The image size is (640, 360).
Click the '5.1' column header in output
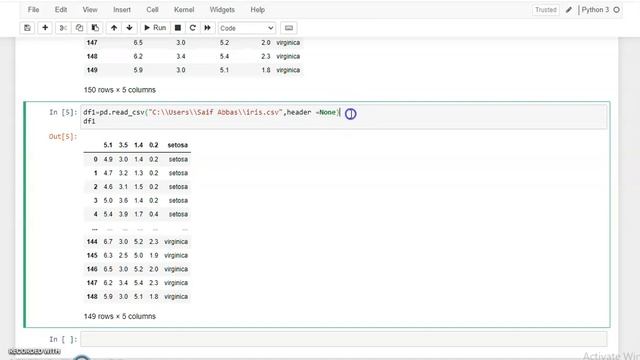[x=108, y=145]
